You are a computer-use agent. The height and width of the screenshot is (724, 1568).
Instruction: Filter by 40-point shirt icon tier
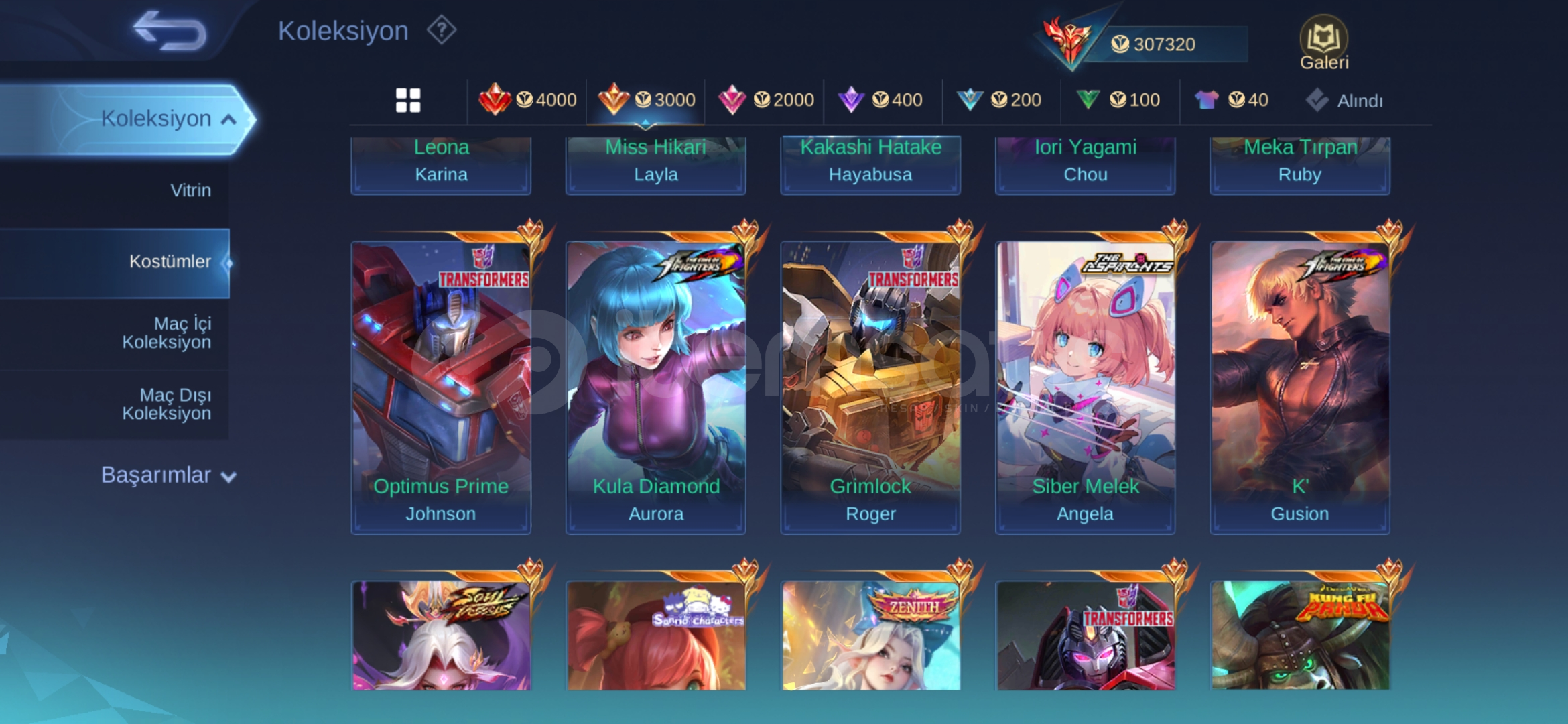tap(1232, 100)
